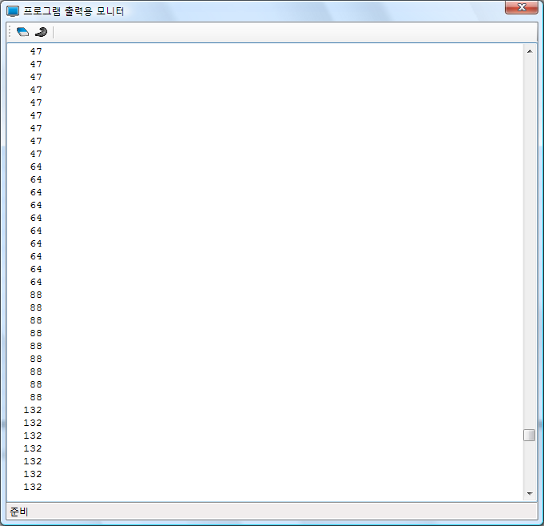Select the last 64 output line
This screenshot has height=526, width=544.
(36, 282)
